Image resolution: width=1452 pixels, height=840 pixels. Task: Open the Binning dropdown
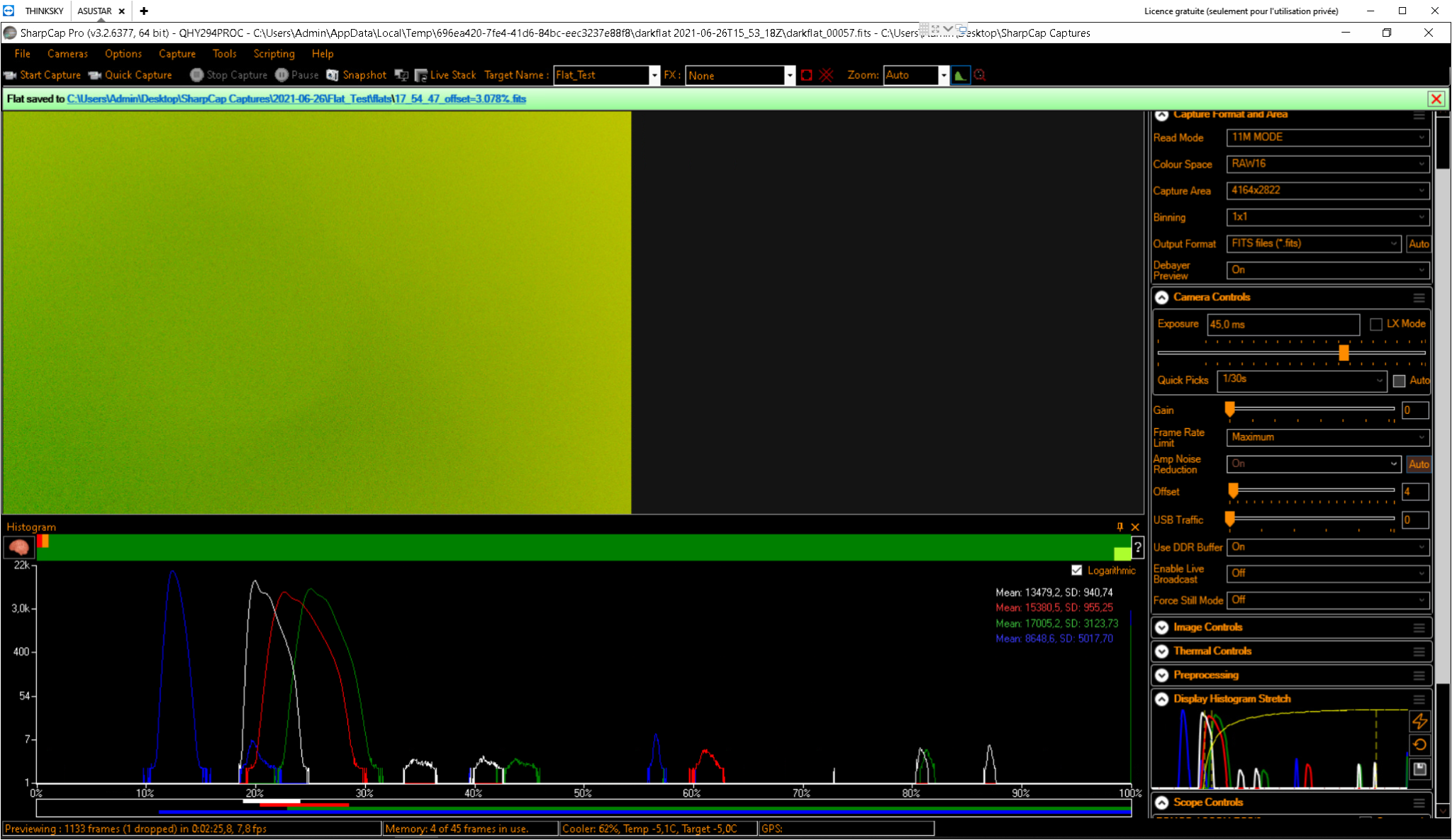pyautogui.click(x=1327, y=217)
